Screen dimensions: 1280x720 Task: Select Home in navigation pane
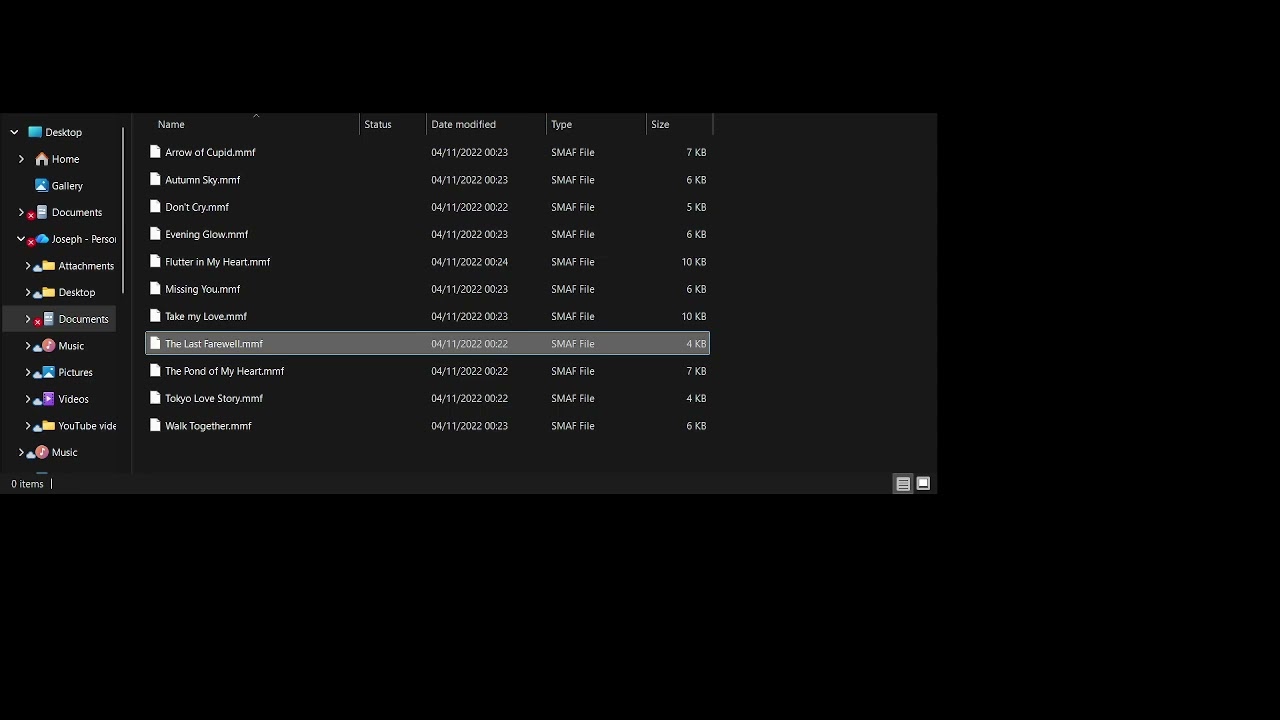tap(65, 159)
